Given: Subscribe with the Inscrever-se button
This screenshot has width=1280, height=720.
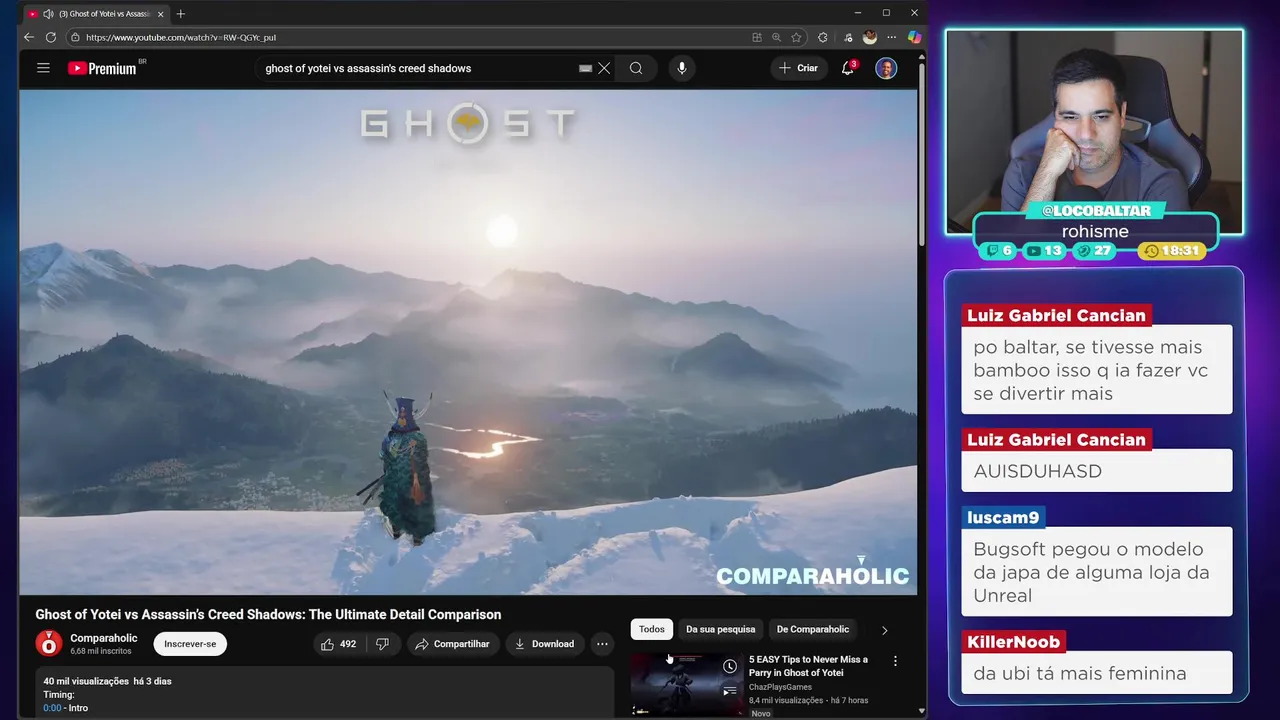Looking at the screenshot, I should [190, 644].
